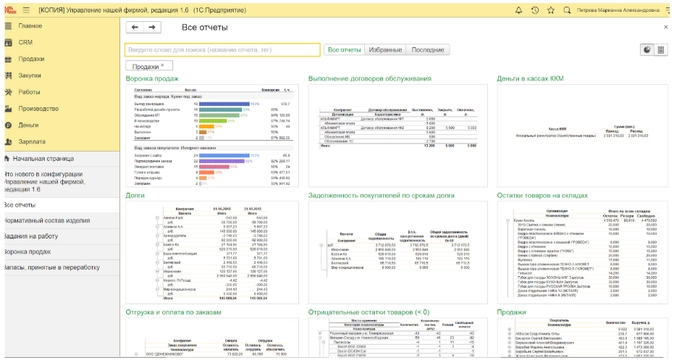The height and width of the screenshot is (361, 674).
Task: Click the tools Работы icon
Action: 8,92
